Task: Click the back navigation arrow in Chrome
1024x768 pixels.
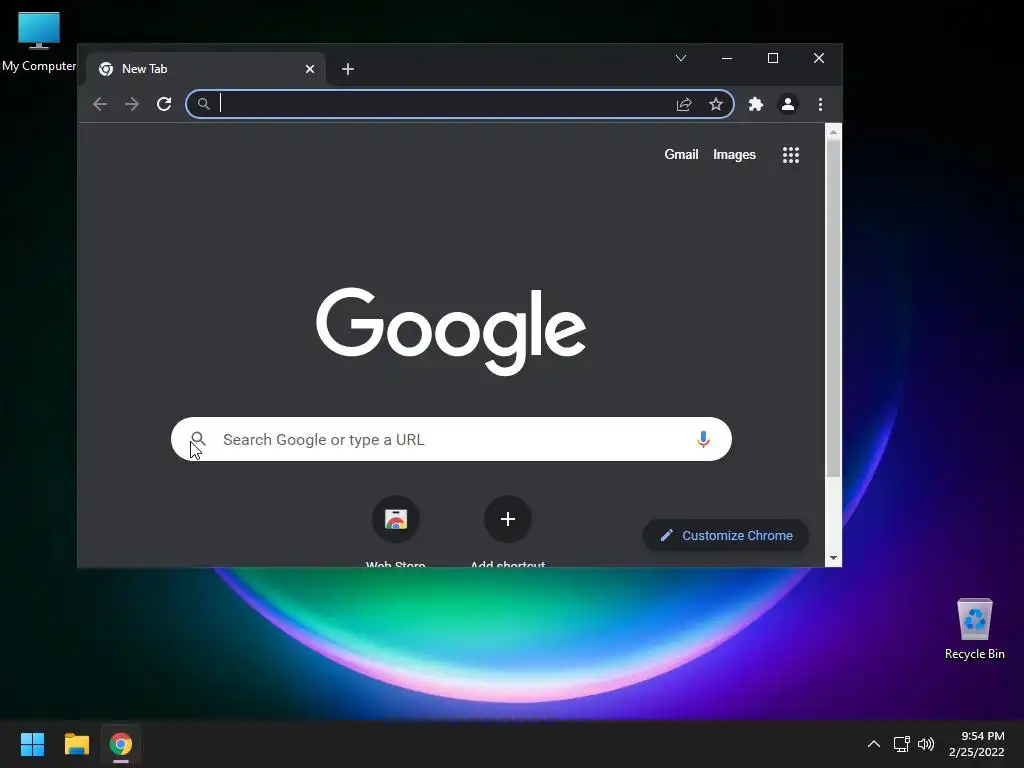Action: click(x=100, y=104)
